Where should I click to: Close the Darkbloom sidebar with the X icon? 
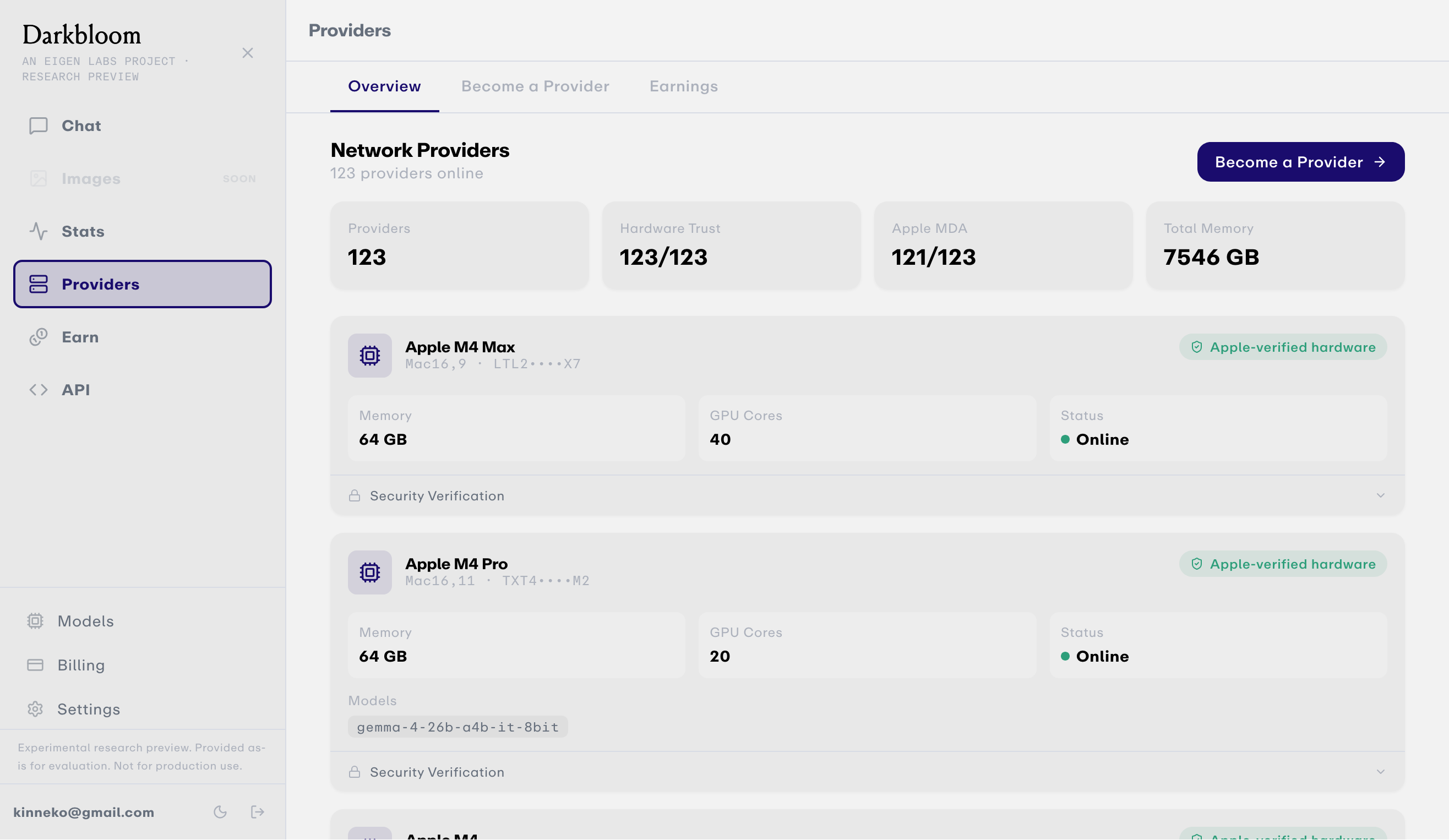tap(248, 53)
